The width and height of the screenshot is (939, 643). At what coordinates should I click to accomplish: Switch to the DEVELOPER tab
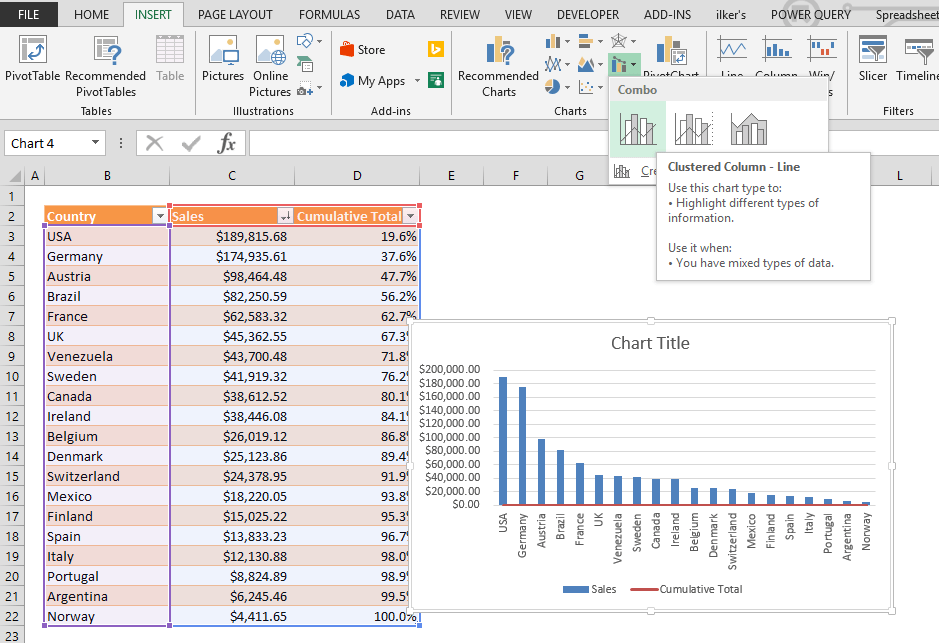[x=587, y=14]
